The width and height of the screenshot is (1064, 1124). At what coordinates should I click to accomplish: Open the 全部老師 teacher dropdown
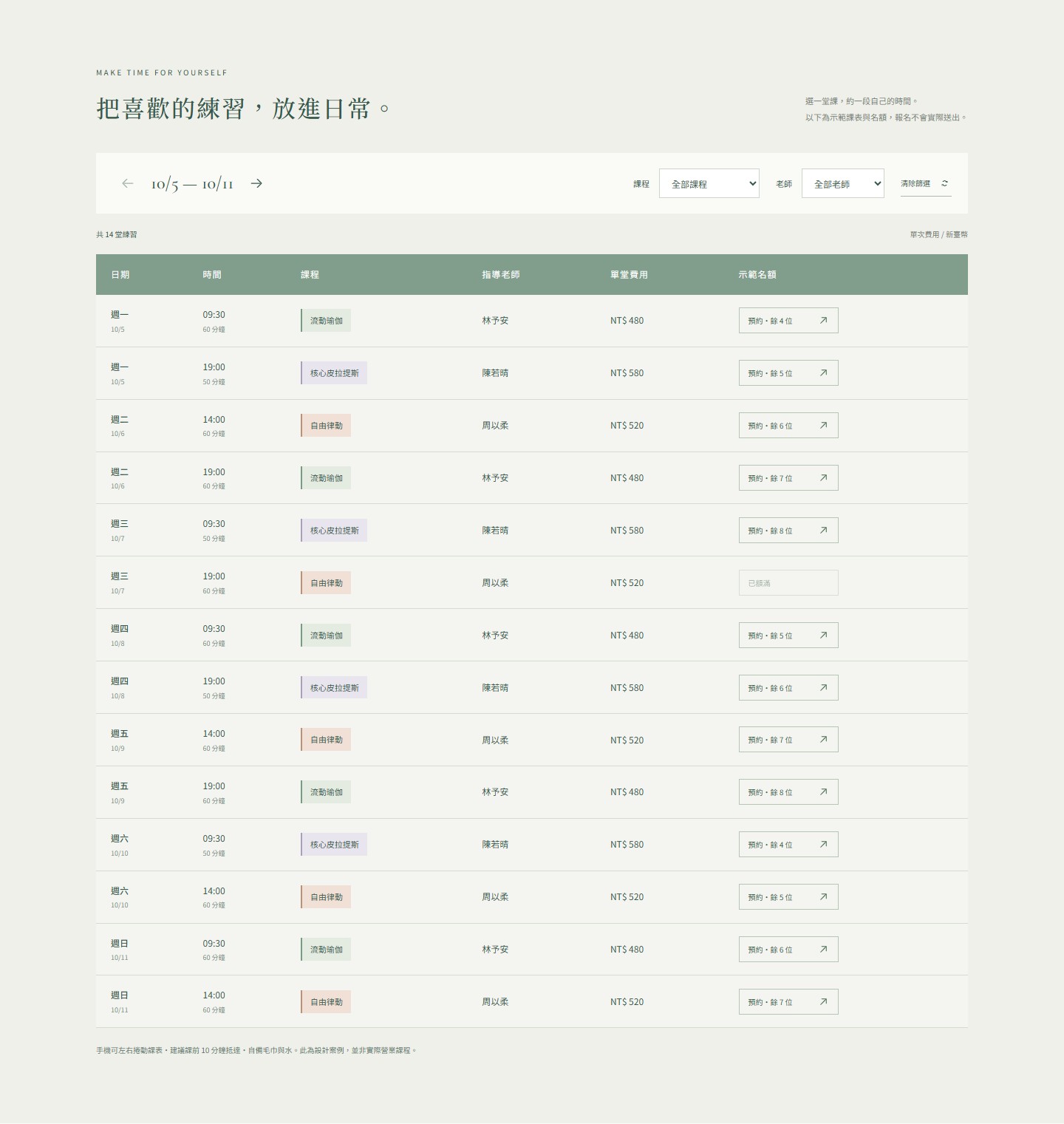[x=843, y=183]
